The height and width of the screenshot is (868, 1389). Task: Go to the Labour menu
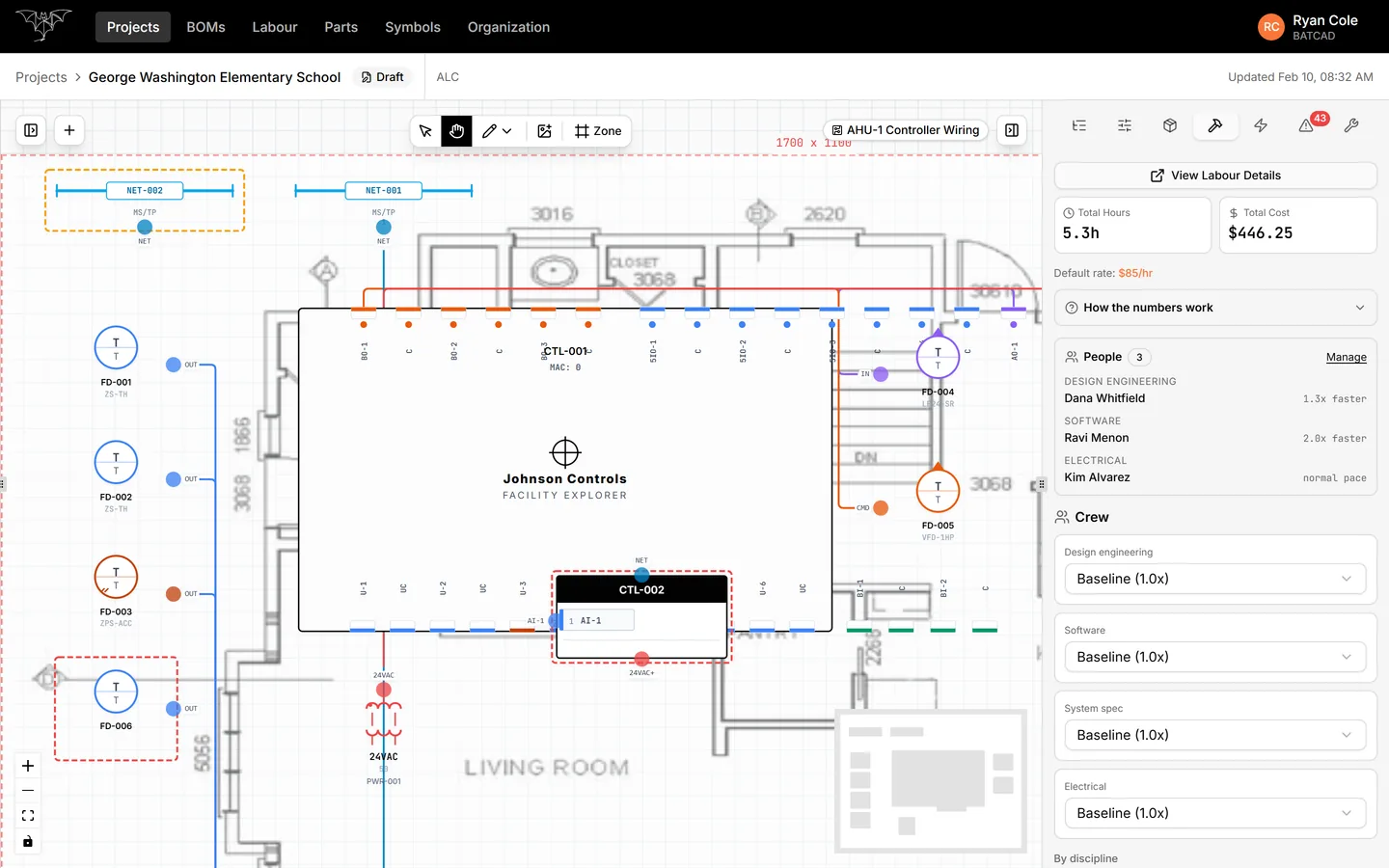point(275,27)
